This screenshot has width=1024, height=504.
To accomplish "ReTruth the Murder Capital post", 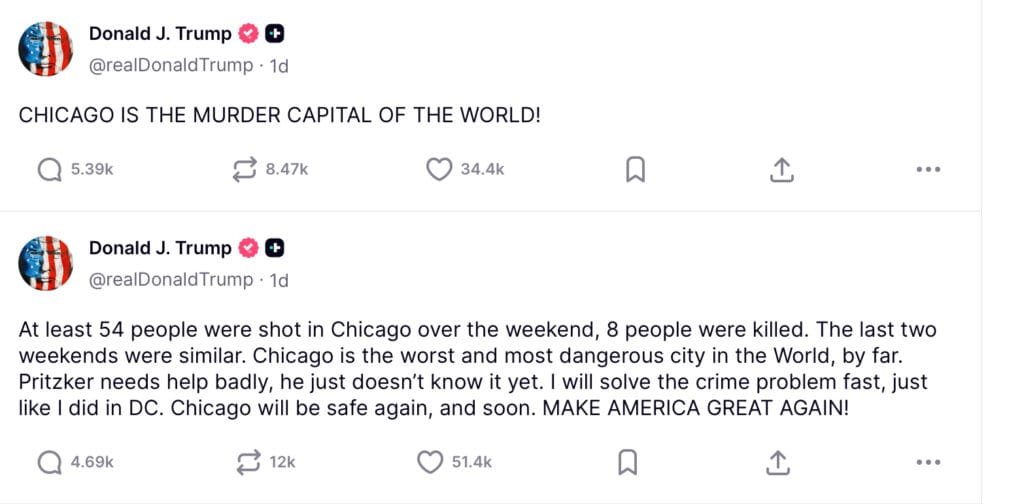I will pyautogui.click(x=245, y=170).
